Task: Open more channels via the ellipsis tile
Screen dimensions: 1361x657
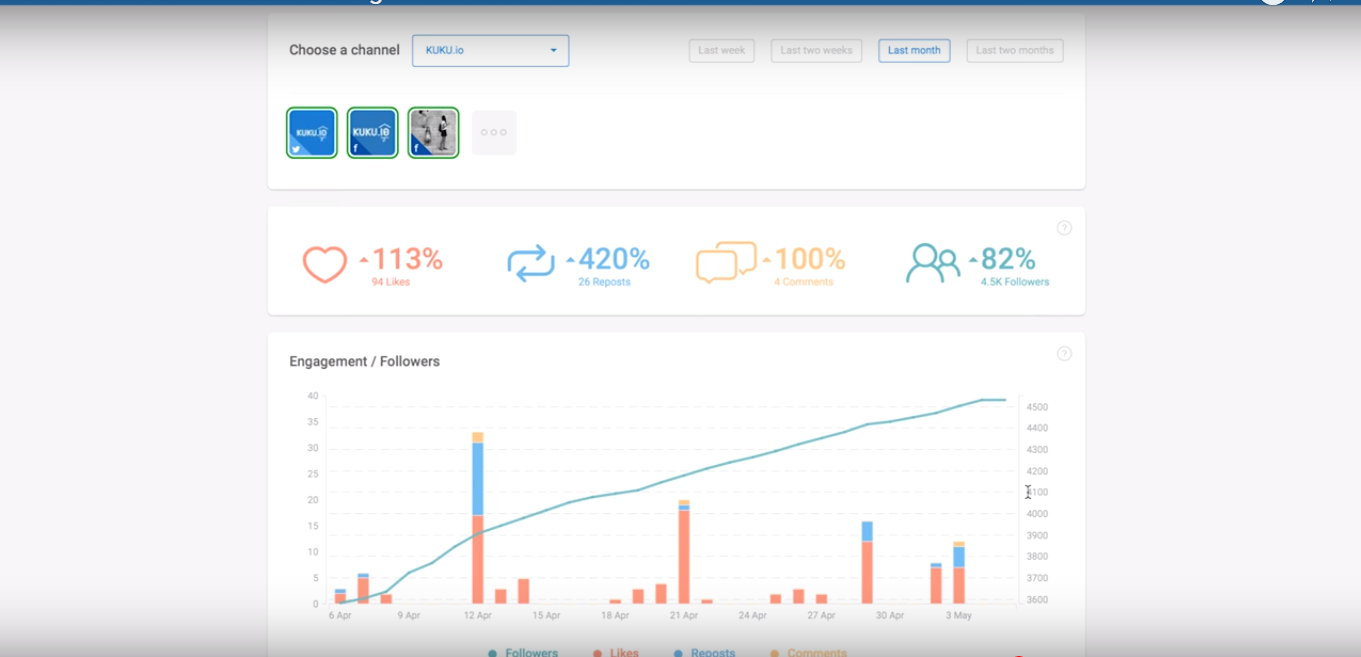Action: click(x=494, y=131)
